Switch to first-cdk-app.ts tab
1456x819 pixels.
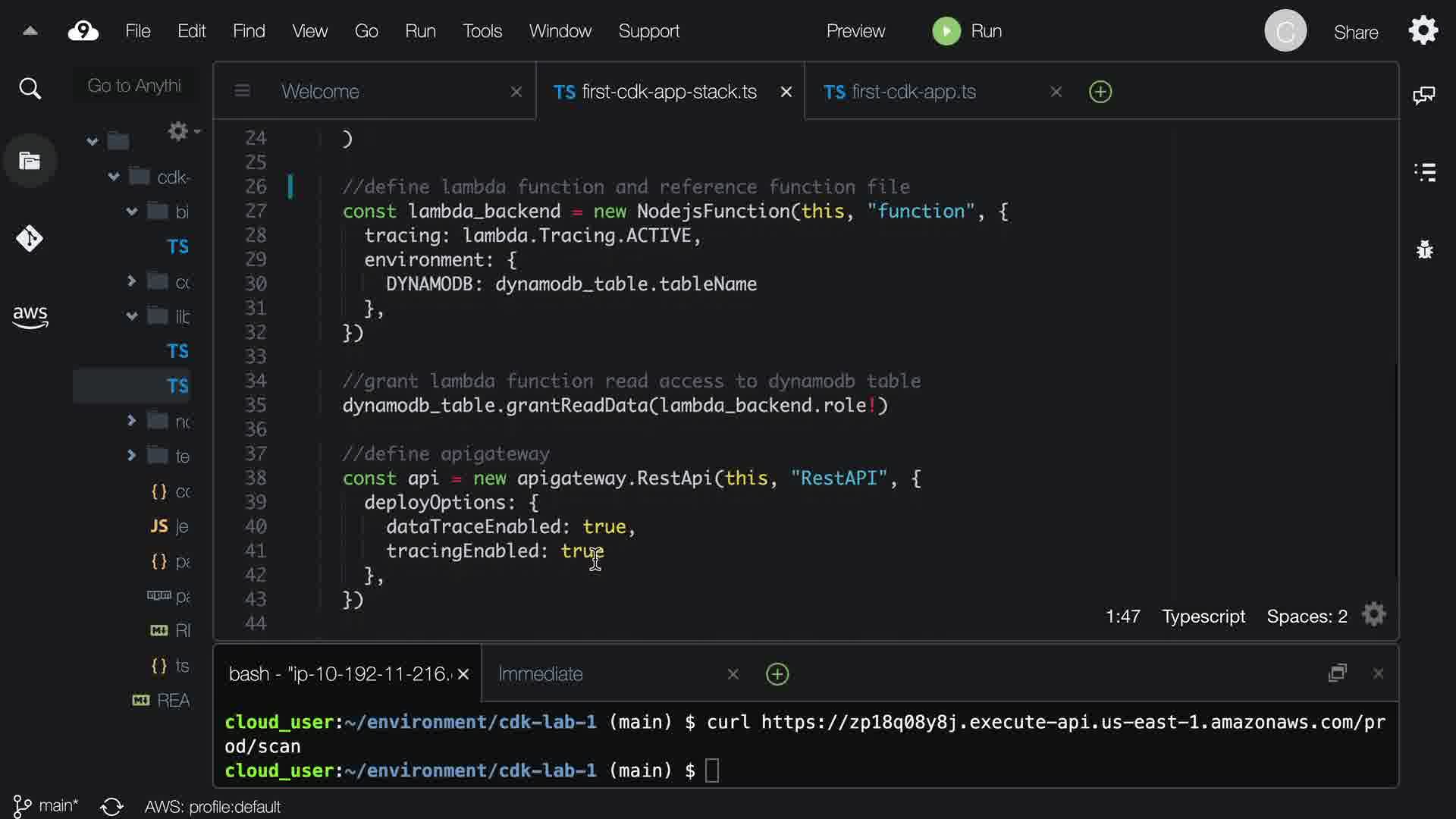point(913,92)
